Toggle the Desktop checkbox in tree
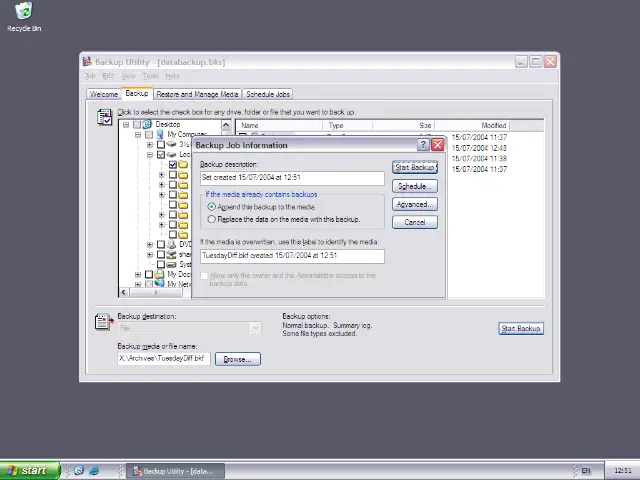 point(137,125)
